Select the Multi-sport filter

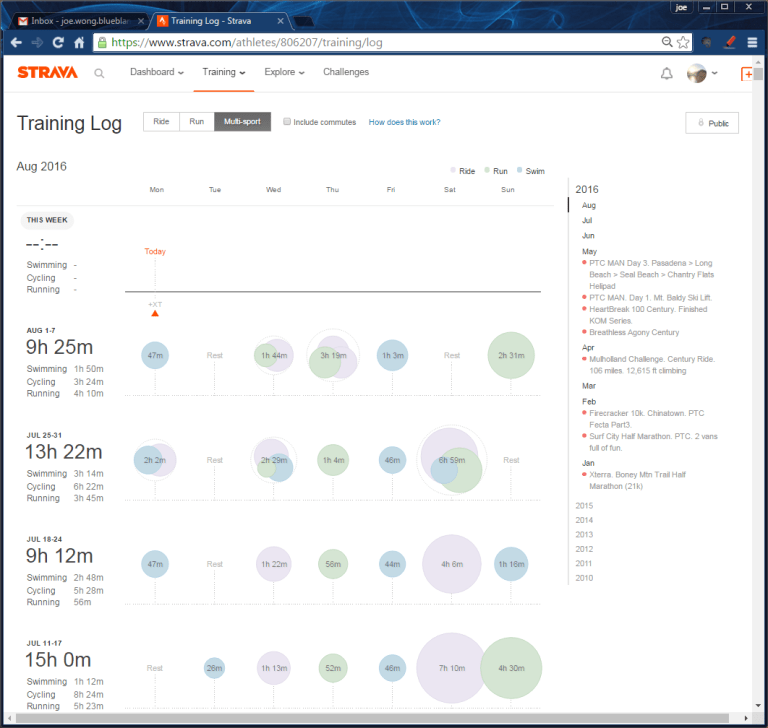click(242, 121)
